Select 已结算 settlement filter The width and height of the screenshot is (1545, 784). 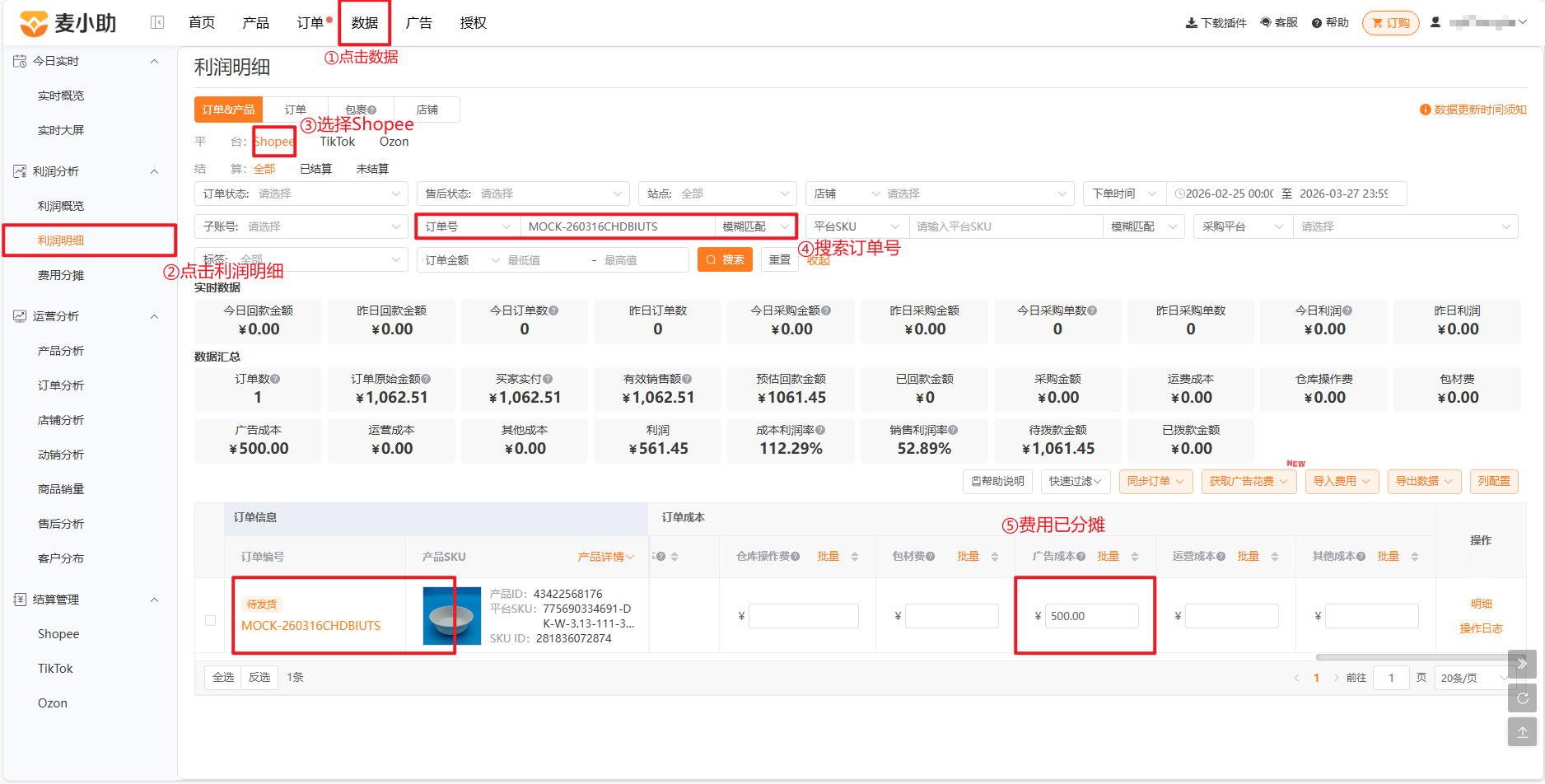click(315, 169)
